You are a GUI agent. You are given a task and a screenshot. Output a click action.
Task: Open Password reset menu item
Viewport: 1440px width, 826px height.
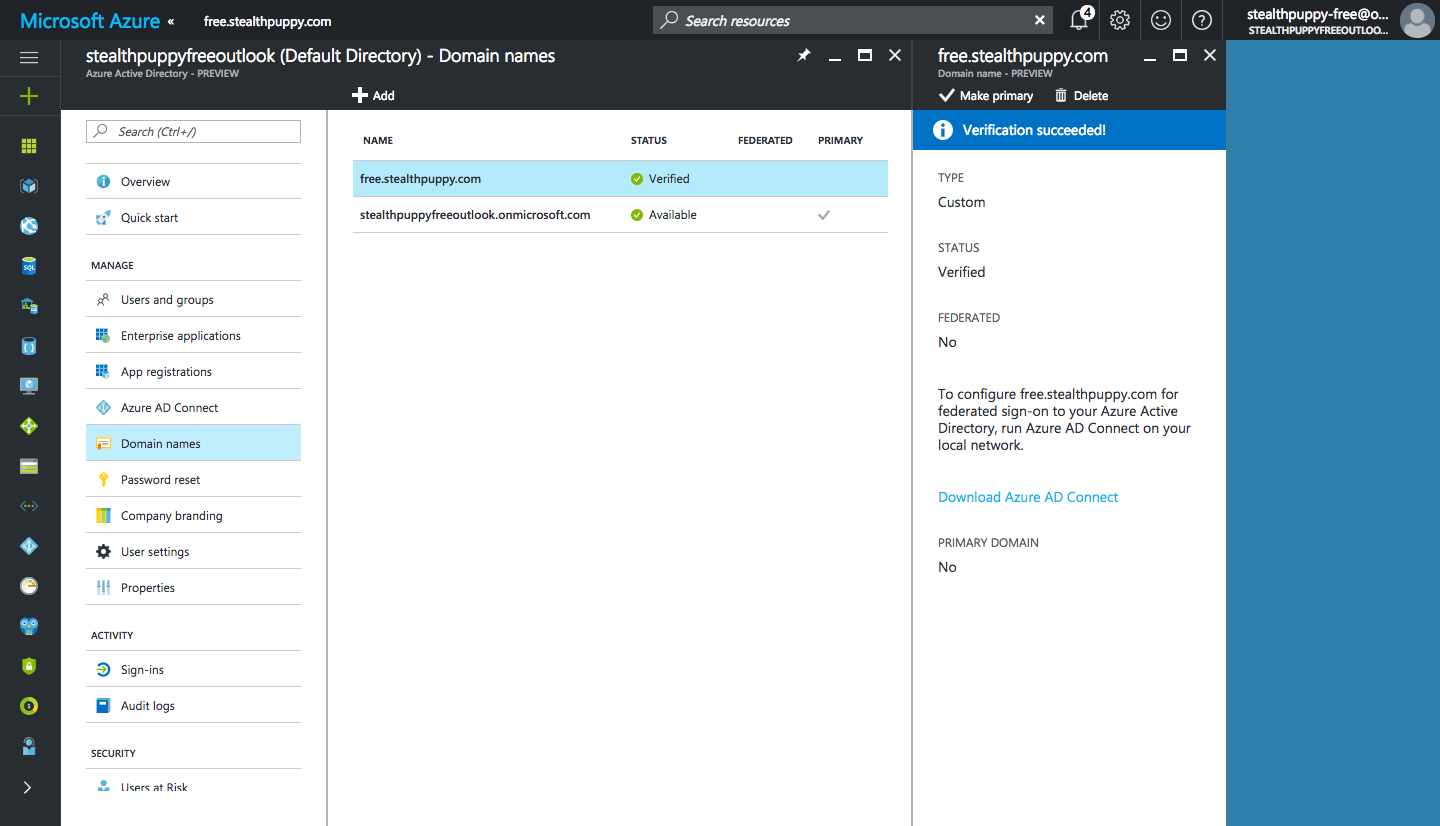click(x=193, y=480)
